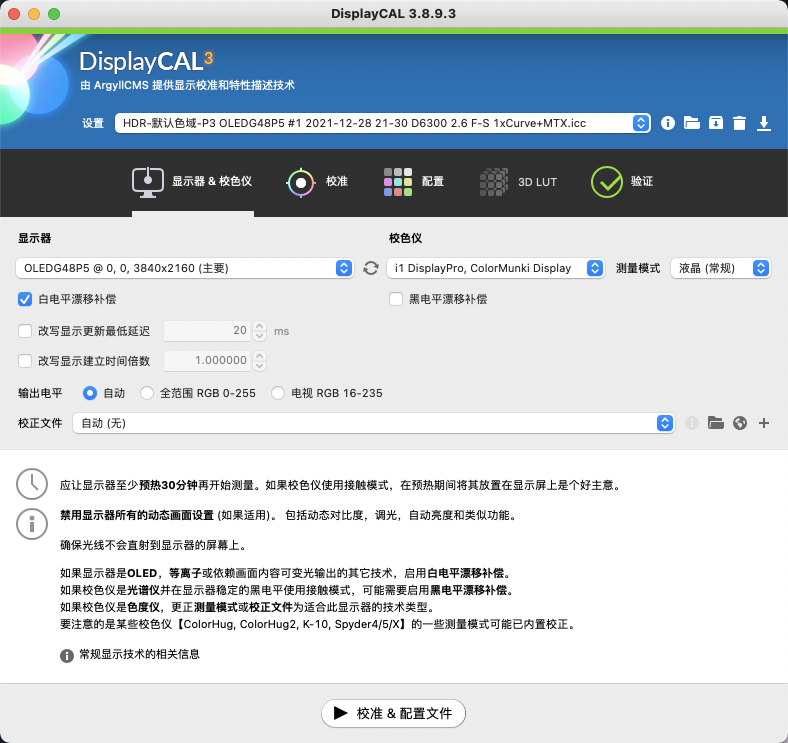
Task: Click the 显示器 section heading
Action: click(35, 238)
